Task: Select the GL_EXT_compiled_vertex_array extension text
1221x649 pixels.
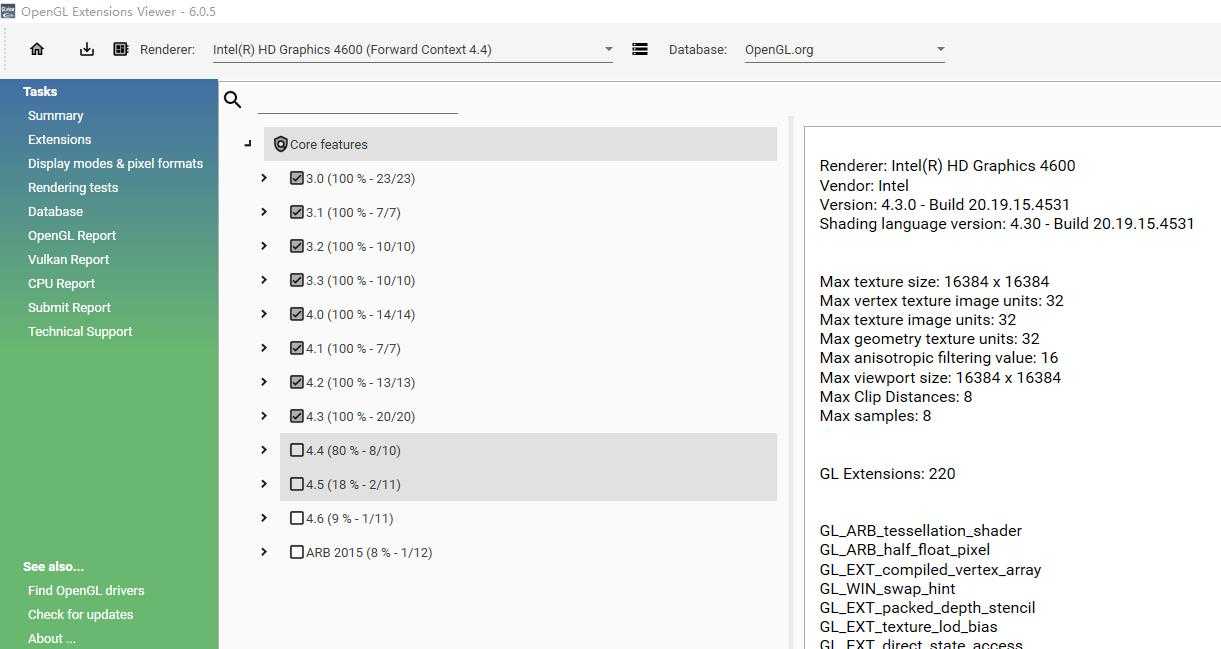Action: [930, 570]
